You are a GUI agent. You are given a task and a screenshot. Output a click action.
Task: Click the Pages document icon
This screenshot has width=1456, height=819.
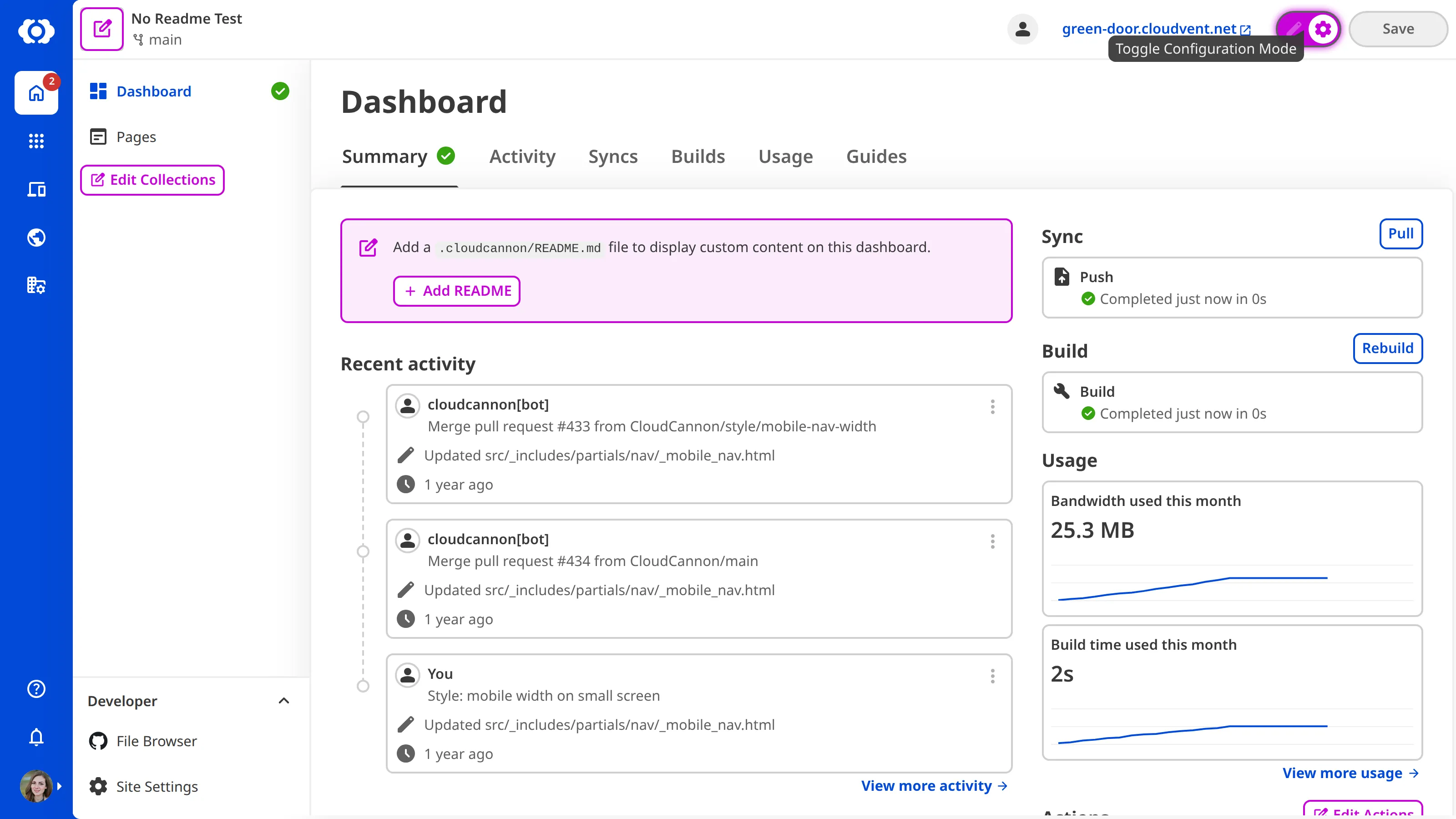[x=98, y=137]
